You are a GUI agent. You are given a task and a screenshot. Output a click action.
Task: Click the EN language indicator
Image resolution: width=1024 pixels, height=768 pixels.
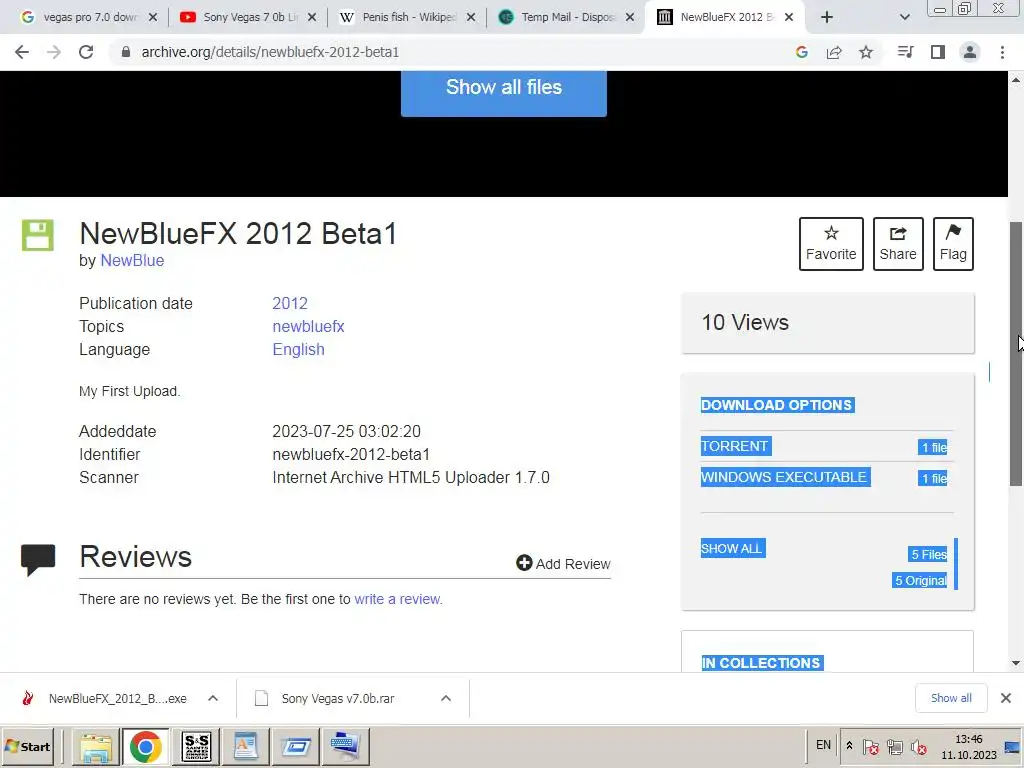coord(823,745)
